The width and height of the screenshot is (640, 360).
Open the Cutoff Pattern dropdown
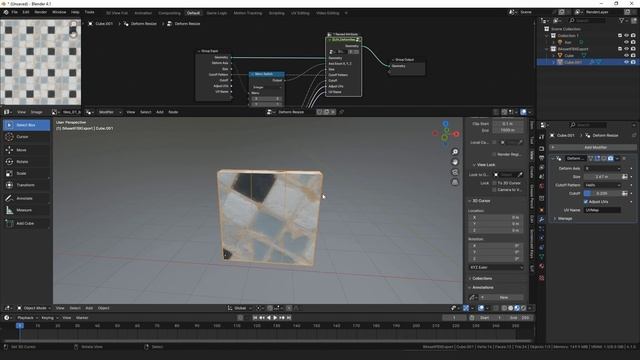(x=602, y=185)
